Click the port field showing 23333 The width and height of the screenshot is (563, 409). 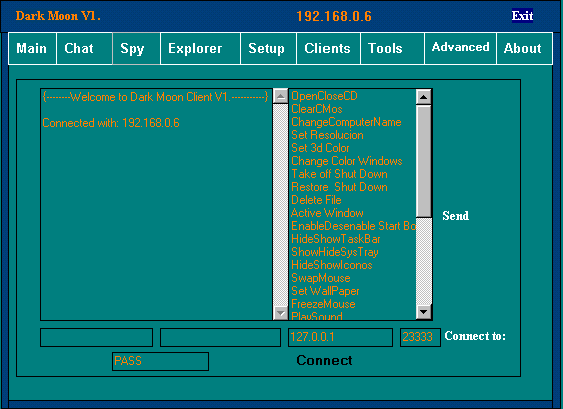[420, 337]
